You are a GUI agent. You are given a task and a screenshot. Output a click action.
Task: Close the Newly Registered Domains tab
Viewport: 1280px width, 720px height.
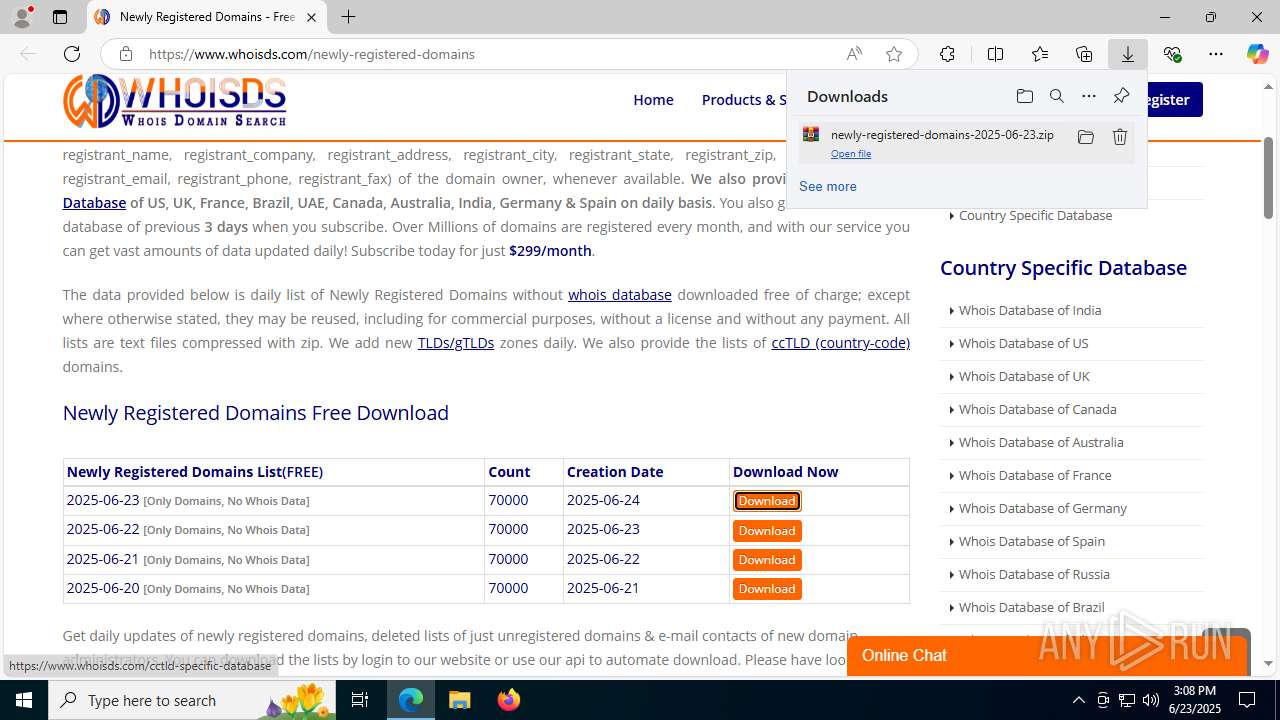tap(311, 17)
